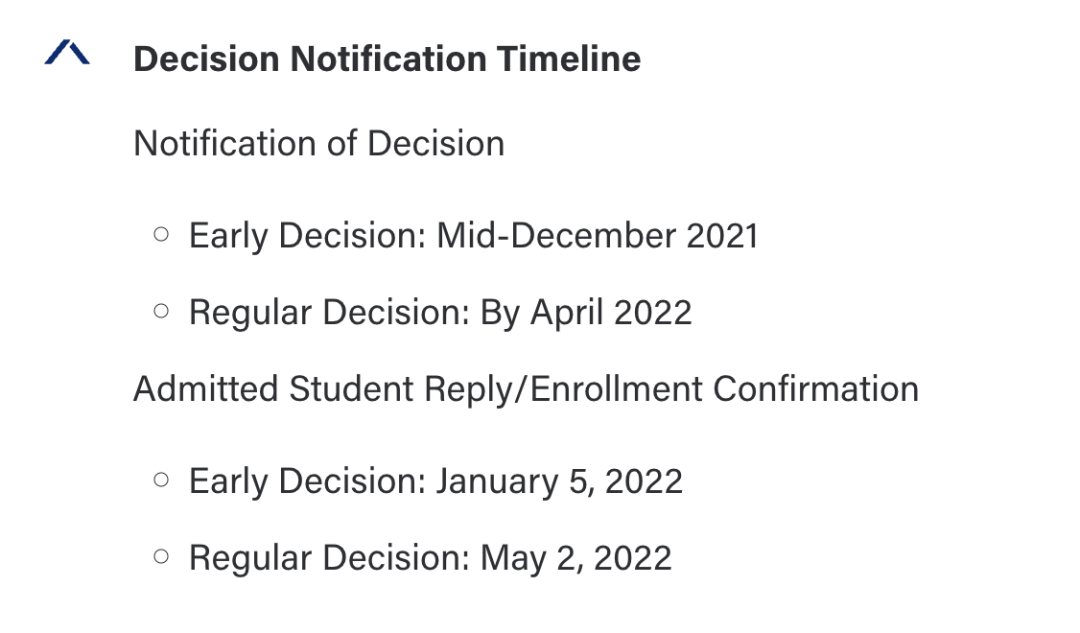Click the bullet beside Regular Decision May 2, 2022
This screenshot has width=1080, height=633.
pos(161,556)
